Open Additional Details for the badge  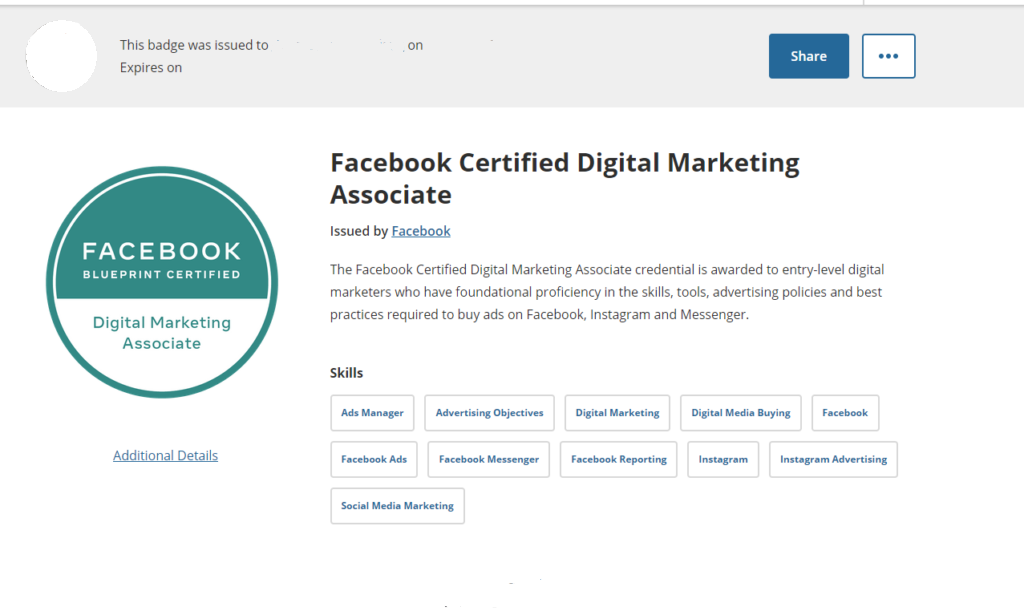165,455
